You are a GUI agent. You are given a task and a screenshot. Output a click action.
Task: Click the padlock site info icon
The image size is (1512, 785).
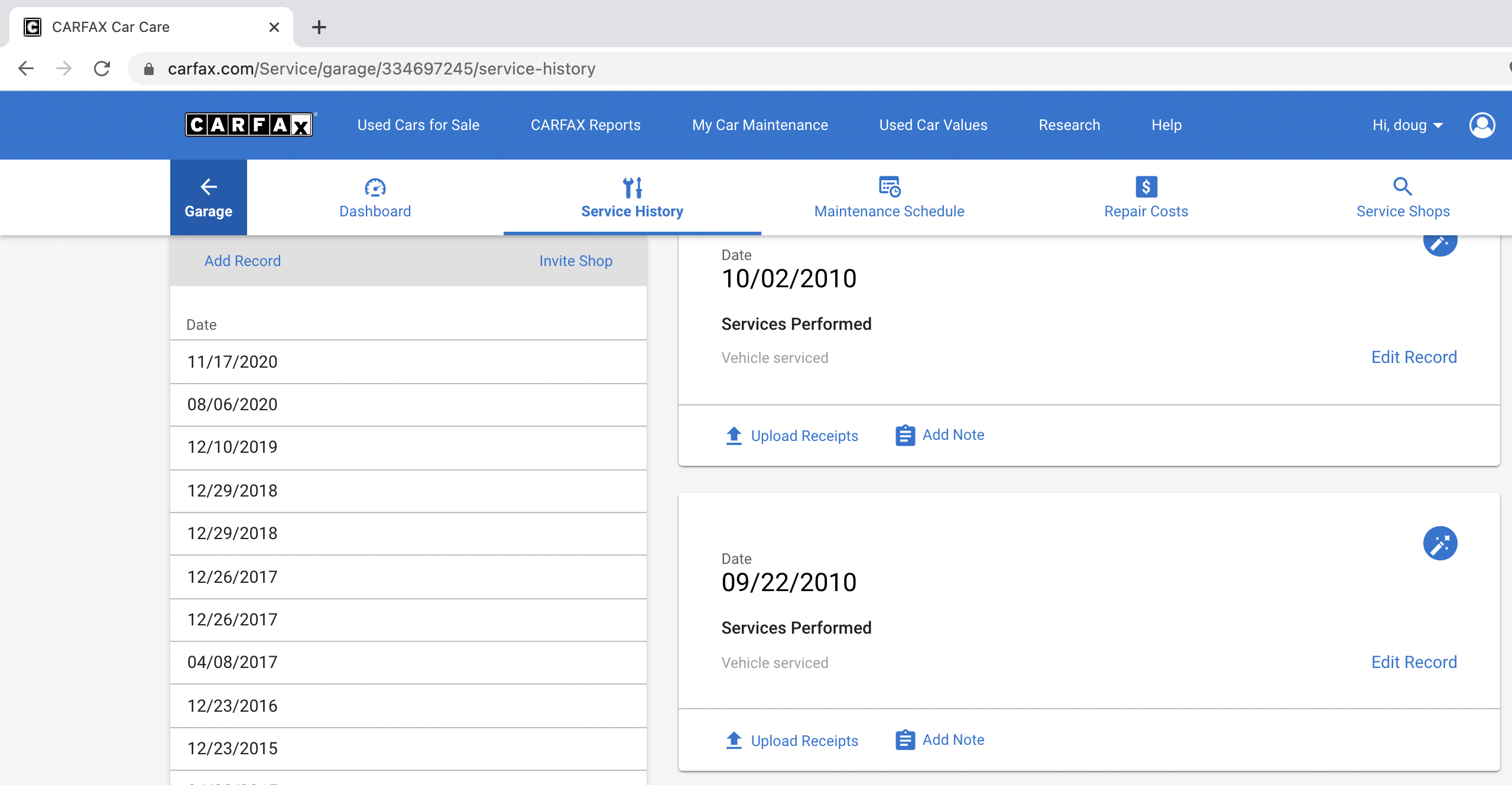click(x=149, y=69)
